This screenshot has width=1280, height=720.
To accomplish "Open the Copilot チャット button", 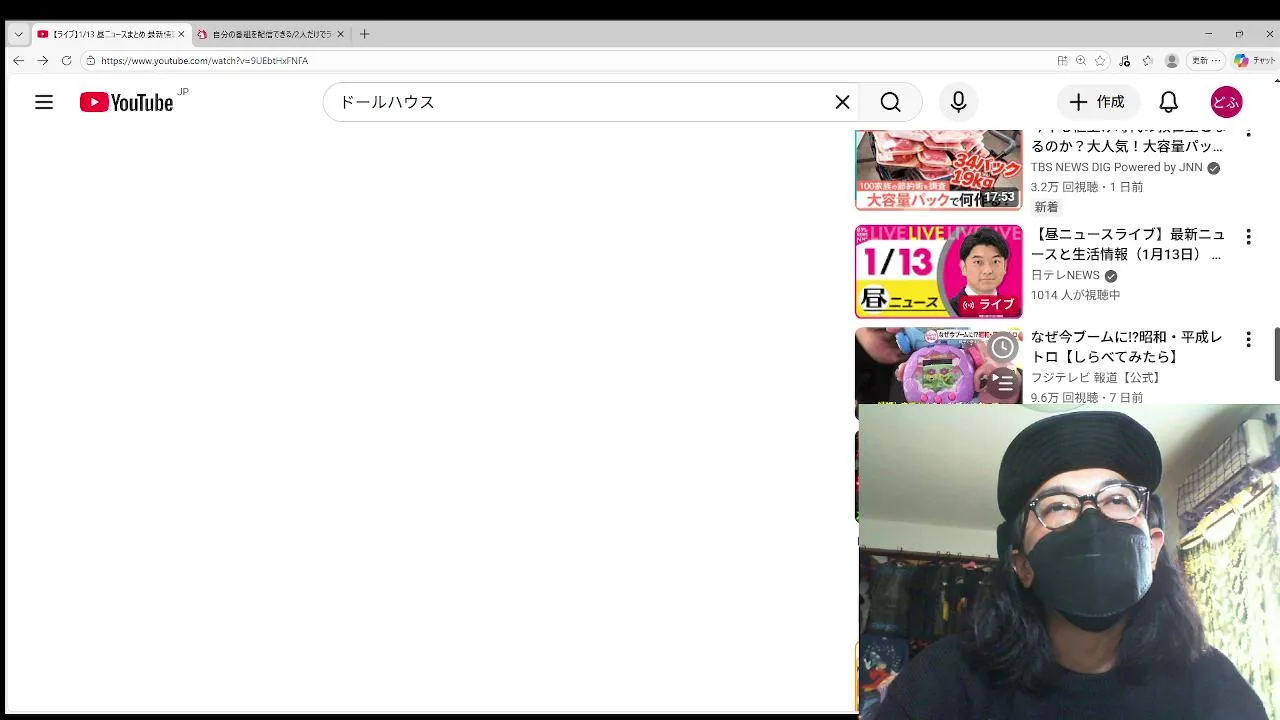I will [1255, 61].
